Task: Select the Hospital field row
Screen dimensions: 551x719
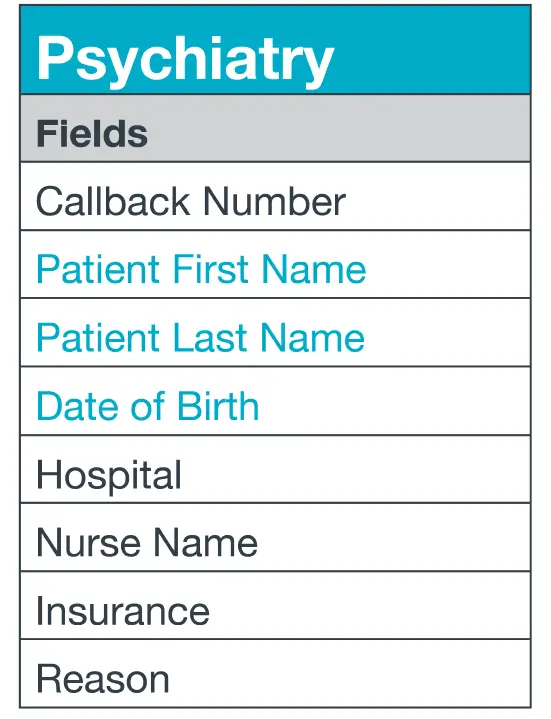Action: coord(276,470)
